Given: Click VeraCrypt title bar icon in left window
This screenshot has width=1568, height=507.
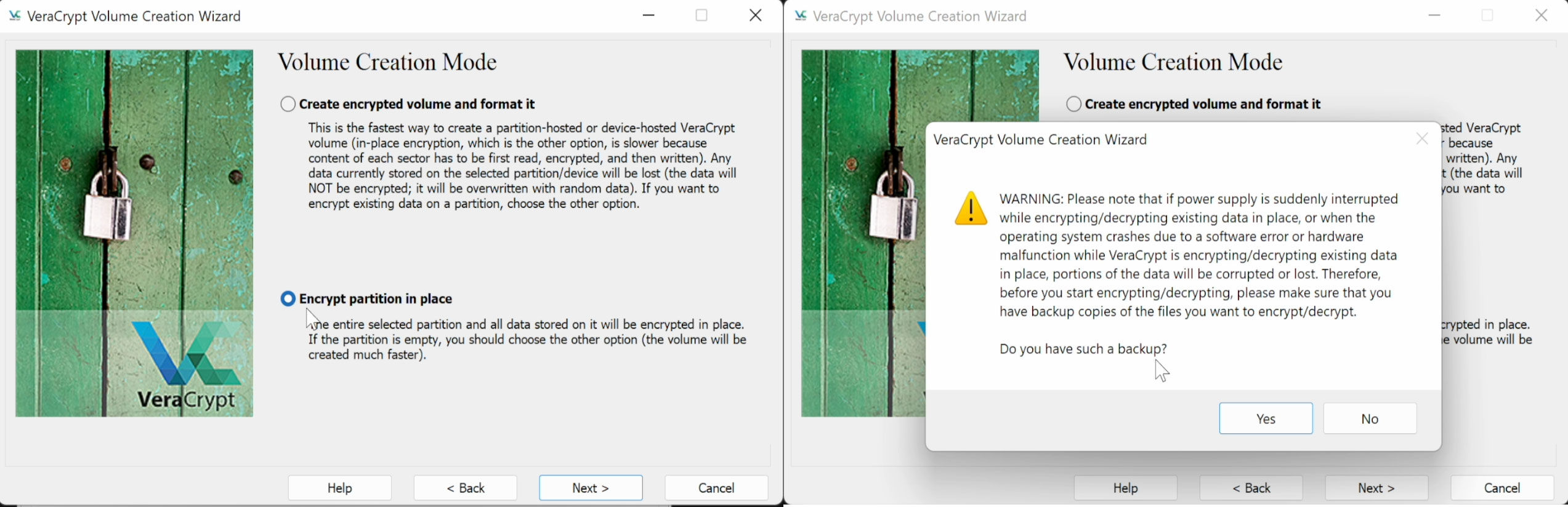Looking at the screenshot, I should pyautogui.click(x=15, y=16).
